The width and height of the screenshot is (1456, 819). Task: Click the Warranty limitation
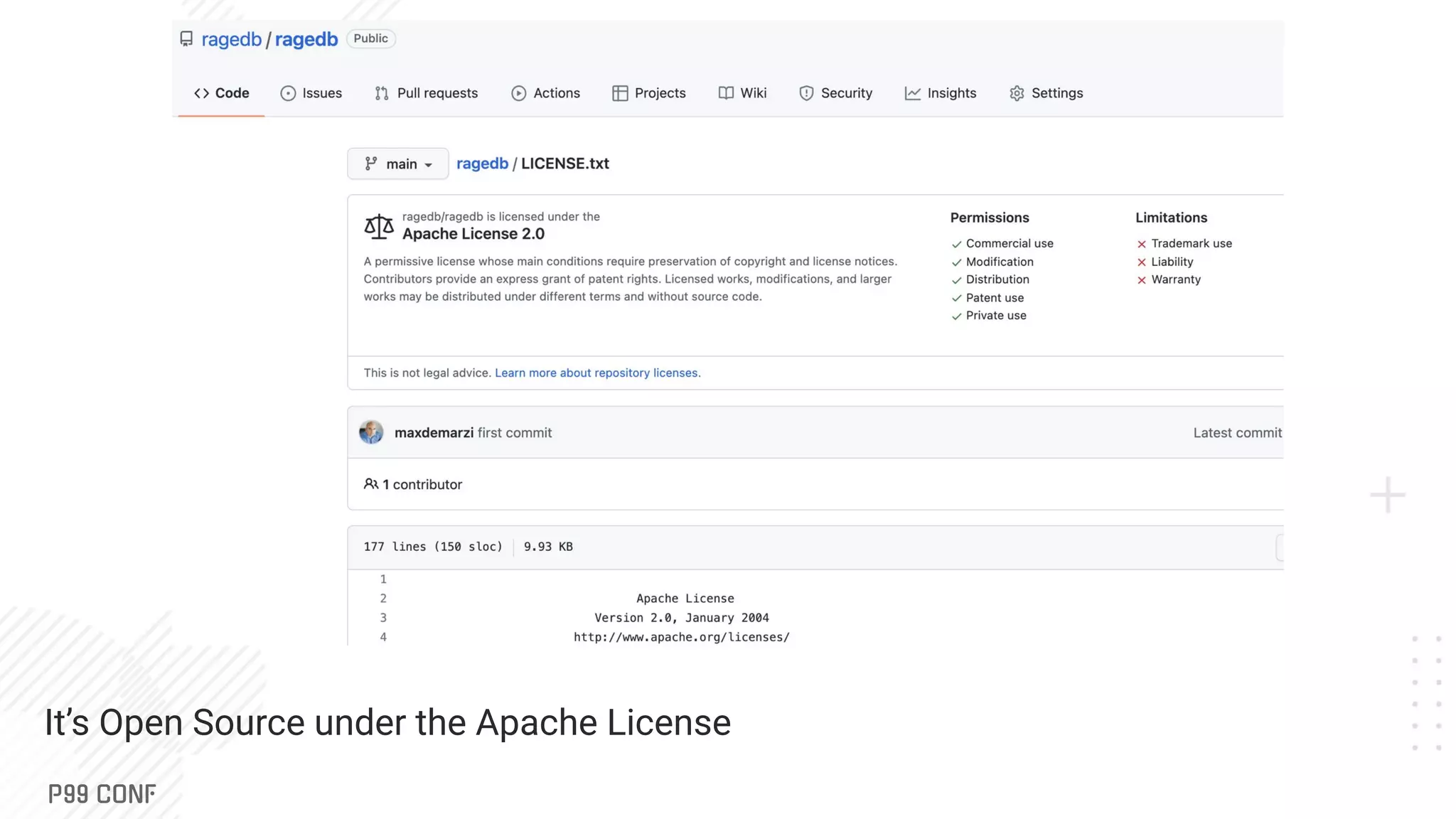tap(1176, 279)
